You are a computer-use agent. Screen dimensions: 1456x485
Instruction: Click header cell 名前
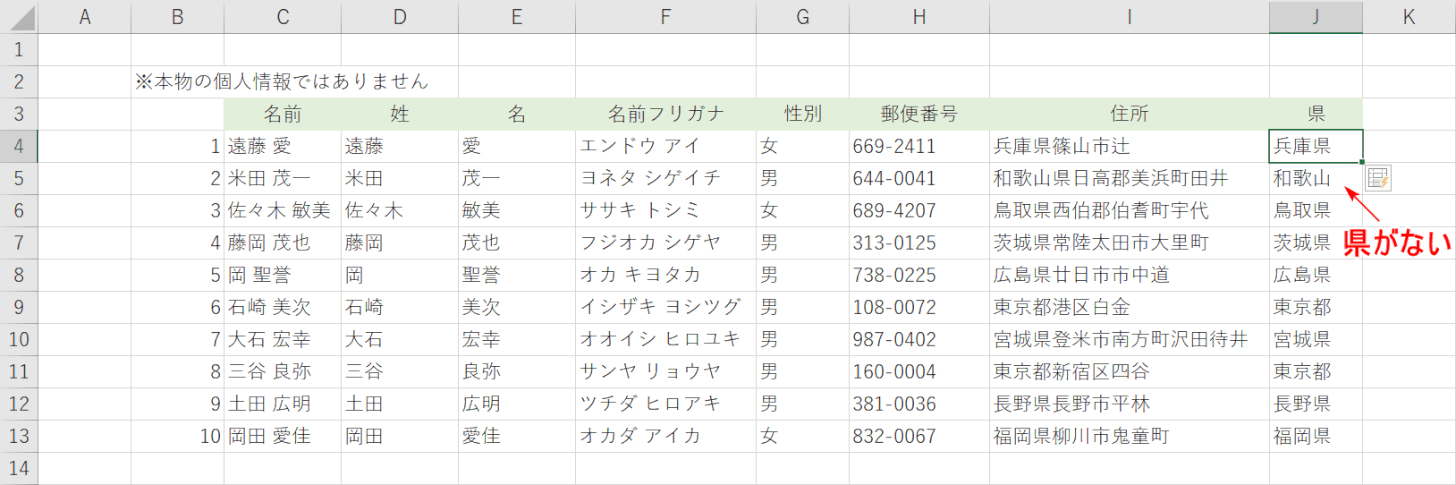(x=282, y=114)
